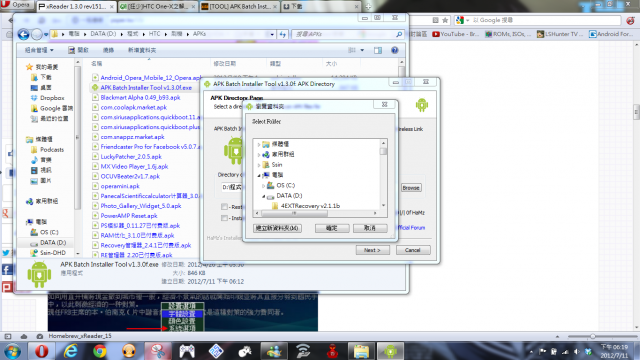The image size is (640, 360).
Task: Click Opera menu button top-left
Action: click(16, 5)
